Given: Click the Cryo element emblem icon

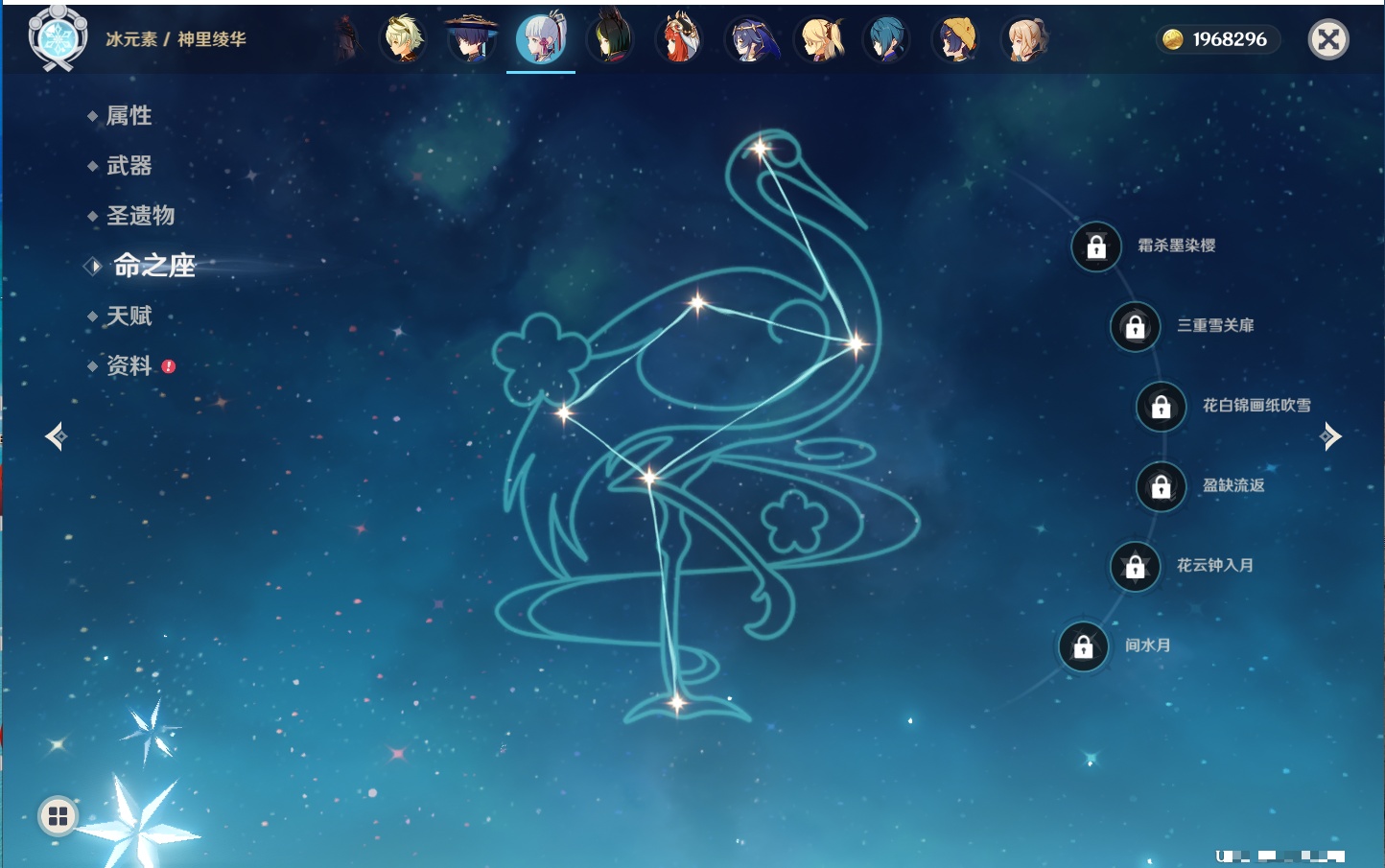Looking at the screenshot, I should pos(58,38).
